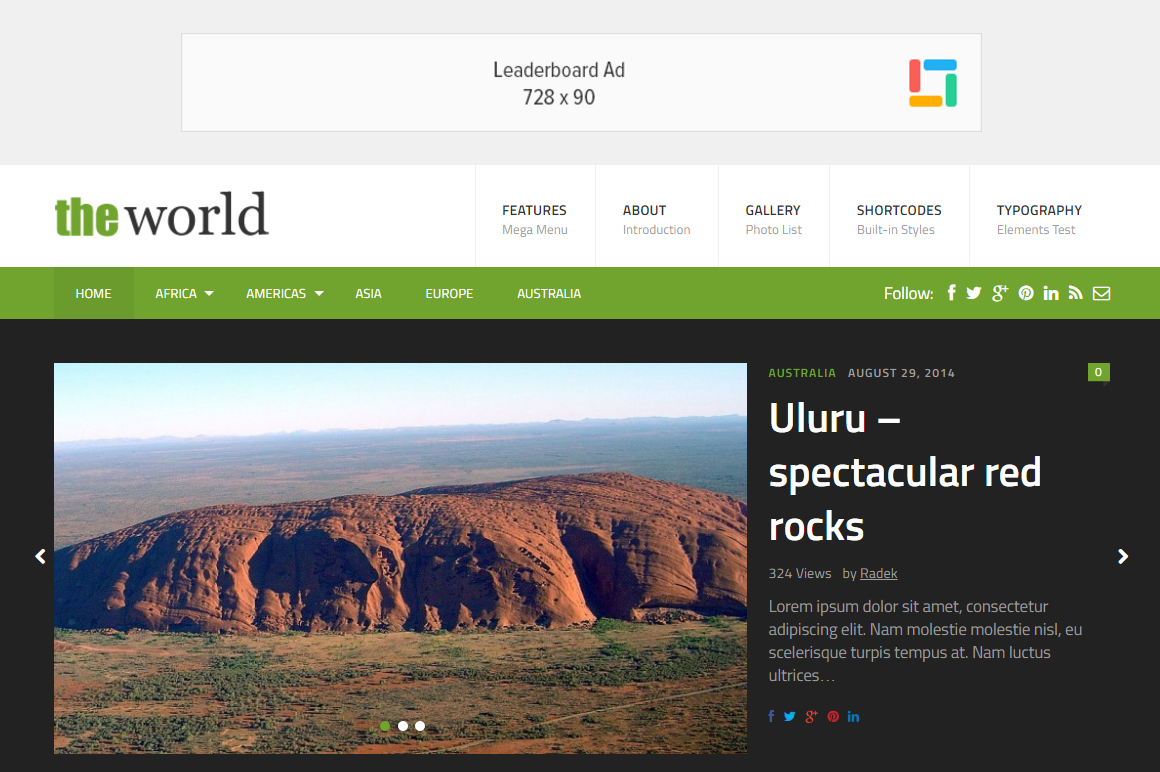Jump to the second slide dot
The width and height of the screenshot is (1160, 772).
[x=403, y=726]
